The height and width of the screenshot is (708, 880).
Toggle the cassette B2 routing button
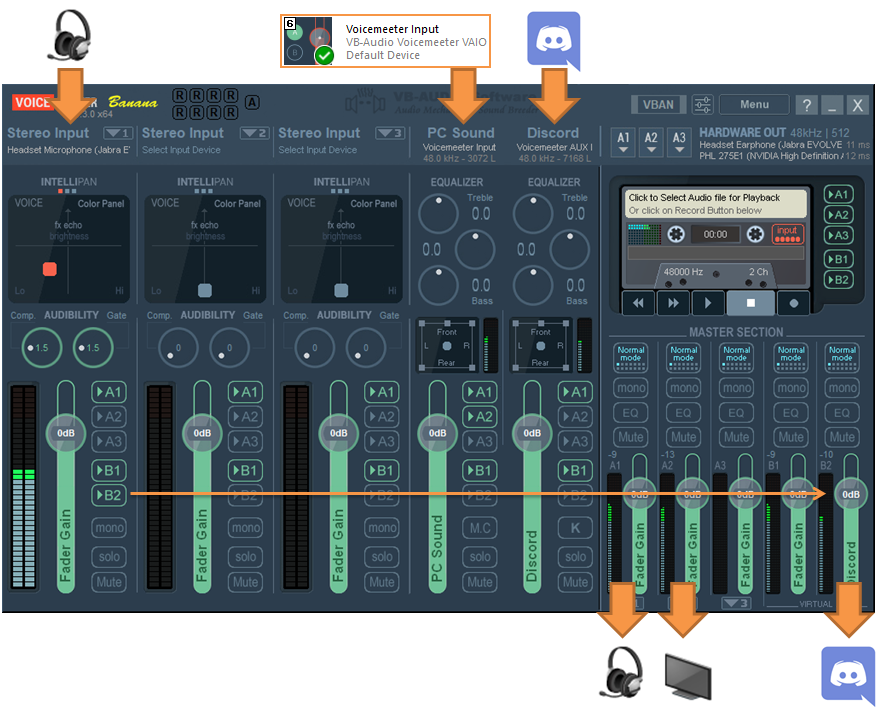[838, 279]
